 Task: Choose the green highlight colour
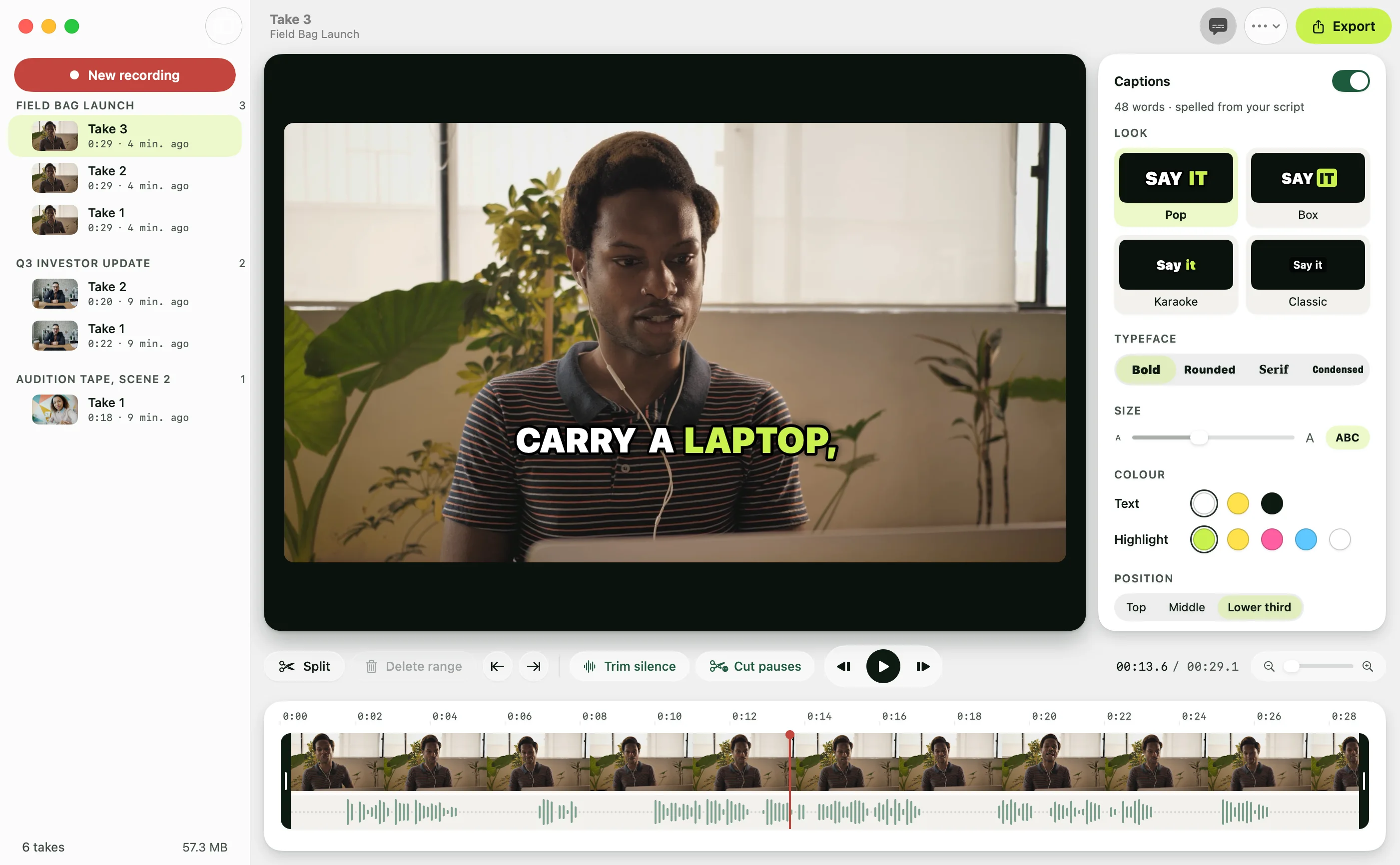coord(1203,539)
